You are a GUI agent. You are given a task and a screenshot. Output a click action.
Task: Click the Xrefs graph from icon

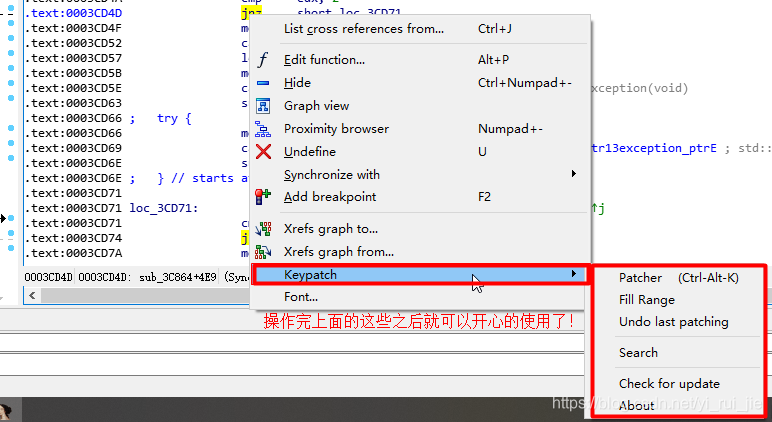(263, 252)
